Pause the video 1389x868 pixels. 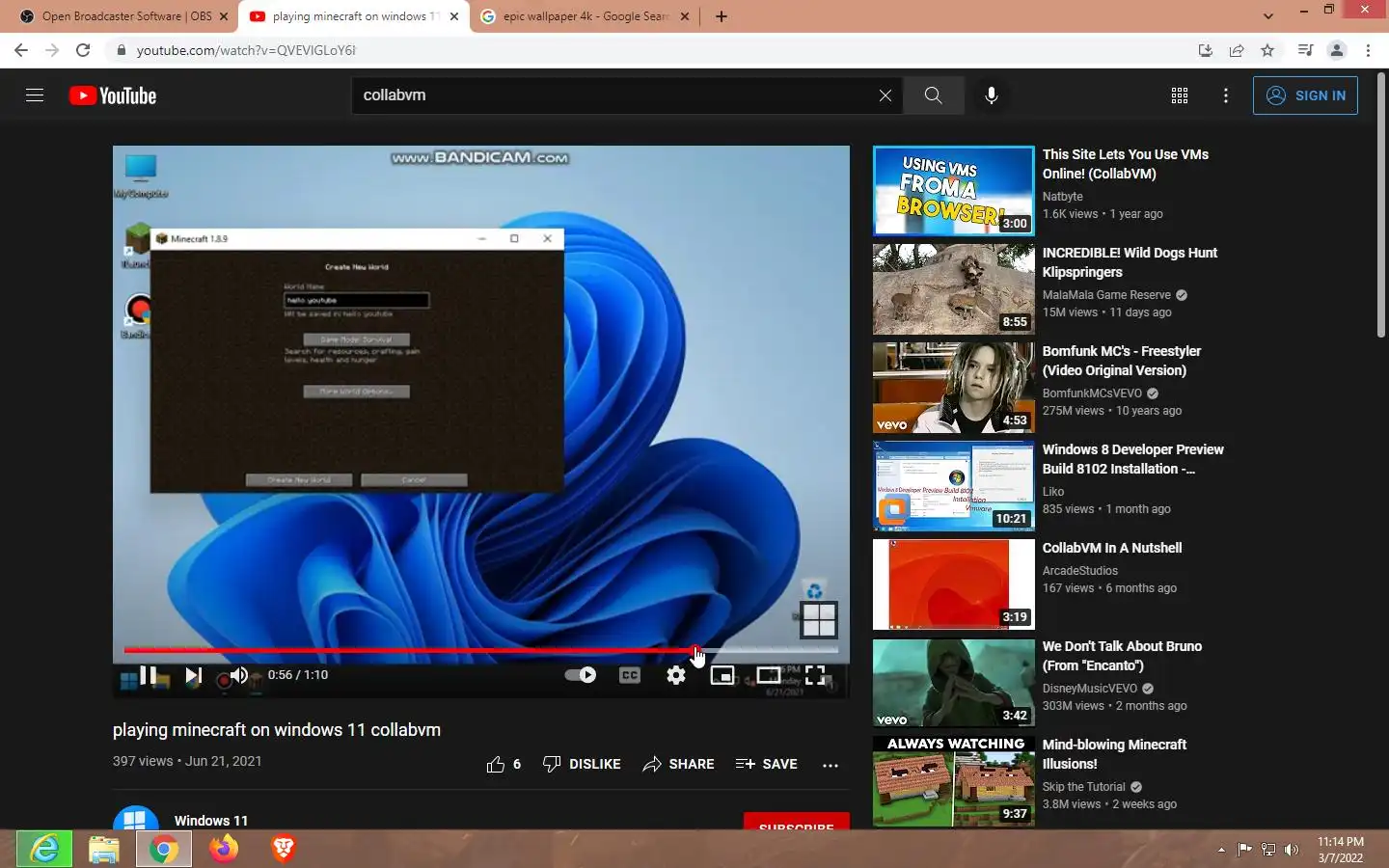(148, 675)
